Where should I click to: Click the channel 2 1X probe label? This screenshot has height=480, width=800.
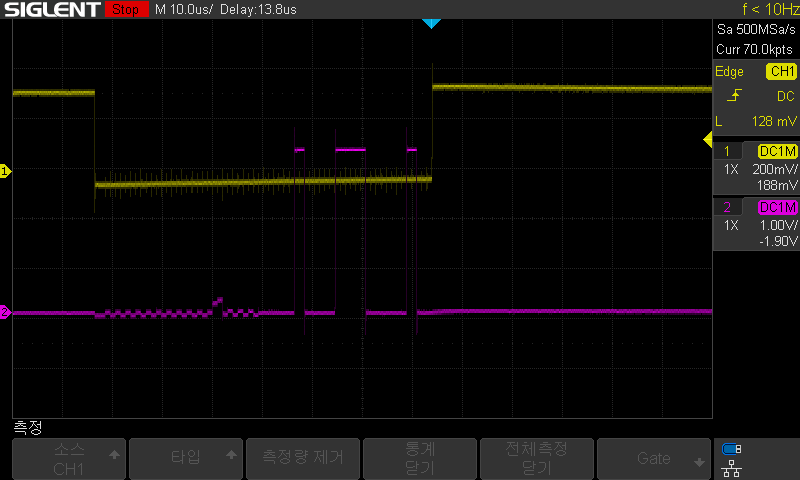point(731,225)
